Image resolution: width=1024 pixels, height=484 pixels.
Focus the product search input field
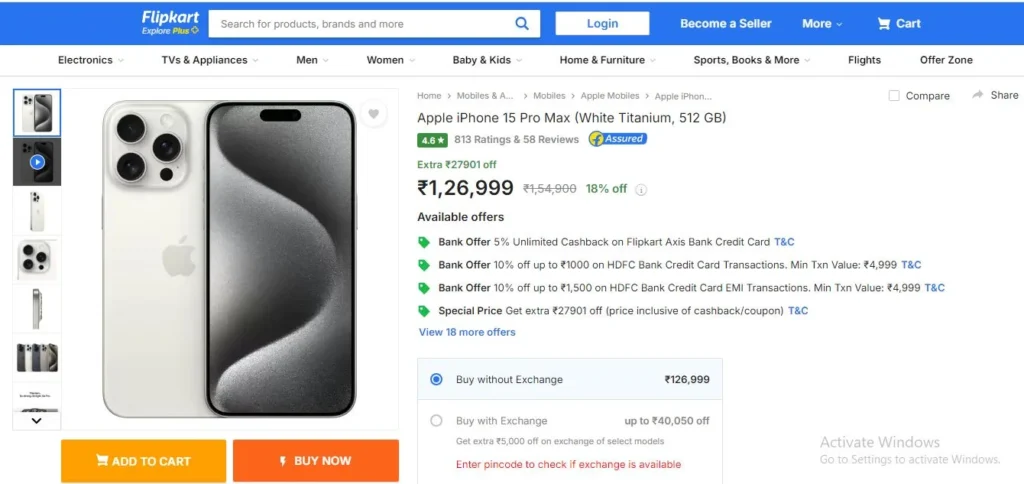click(362, 24)
